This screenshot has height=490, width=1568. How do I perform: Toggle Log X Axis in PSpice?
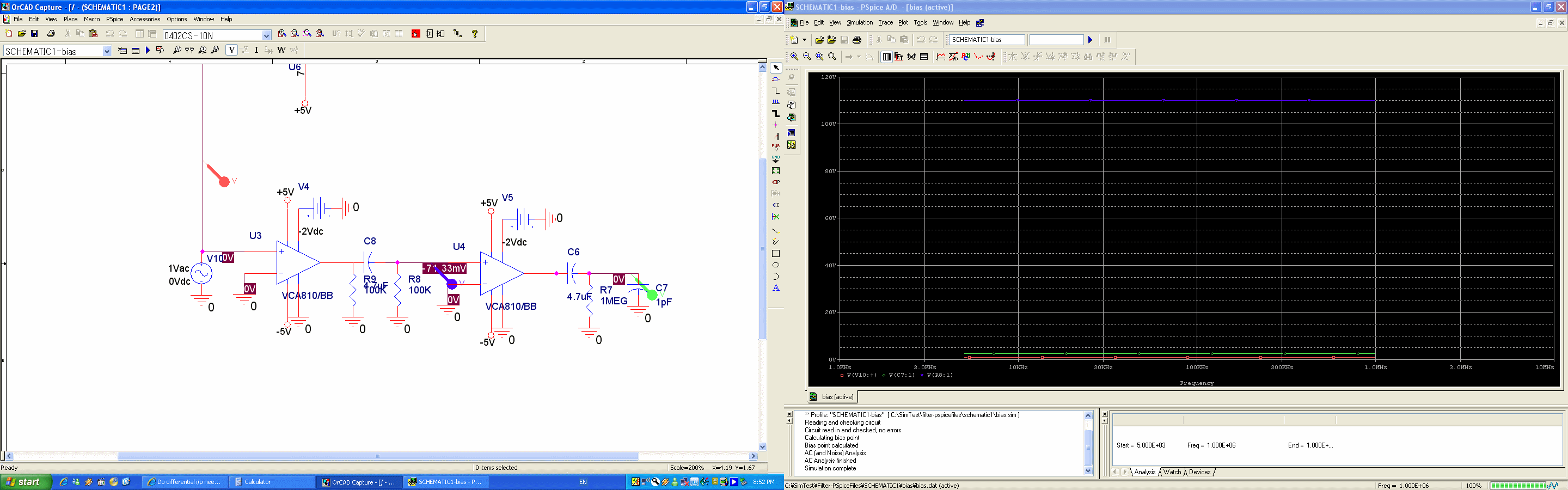point(886,57)
